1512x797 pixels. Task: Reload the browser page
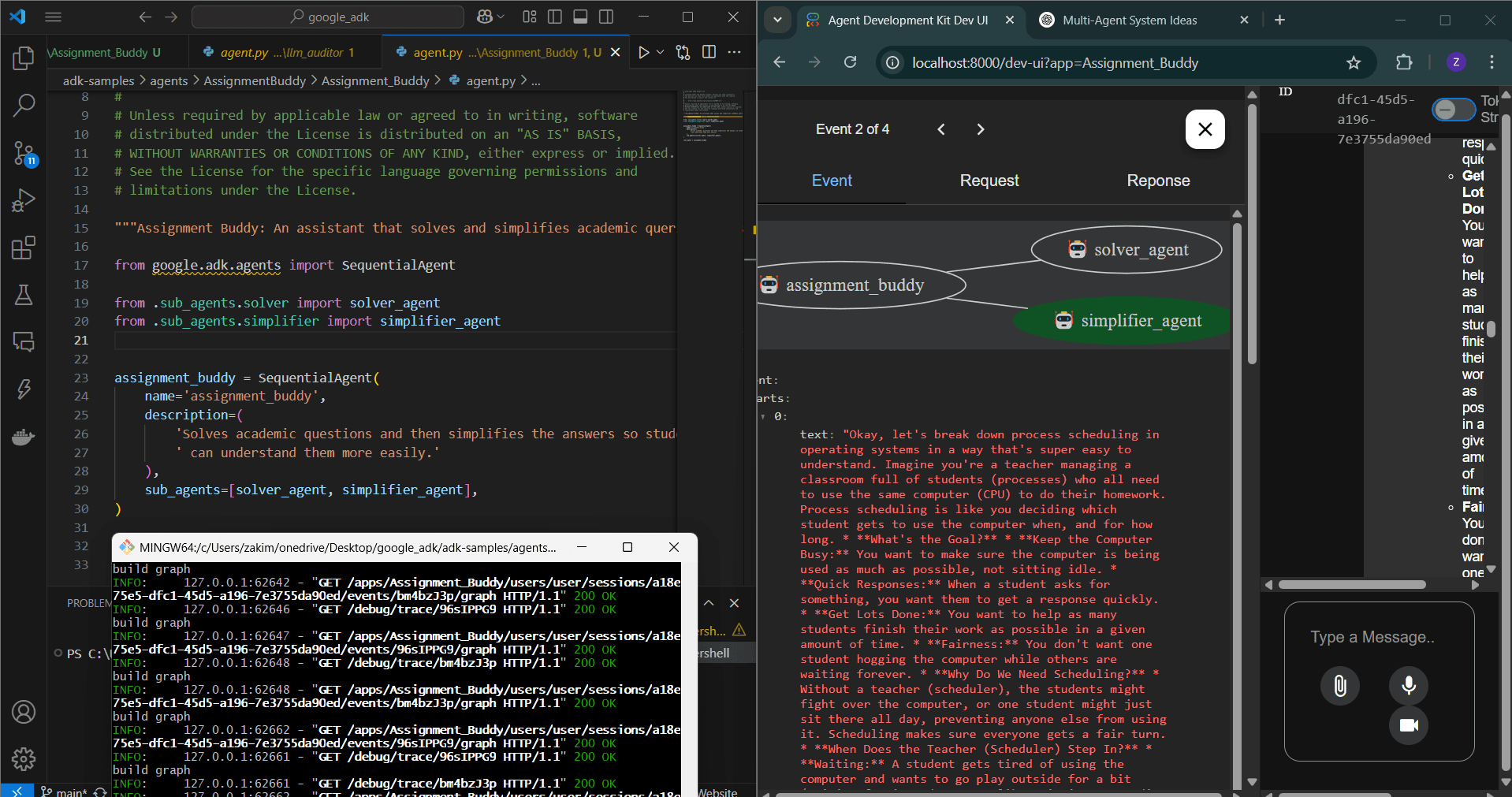(x=850, y=62)
